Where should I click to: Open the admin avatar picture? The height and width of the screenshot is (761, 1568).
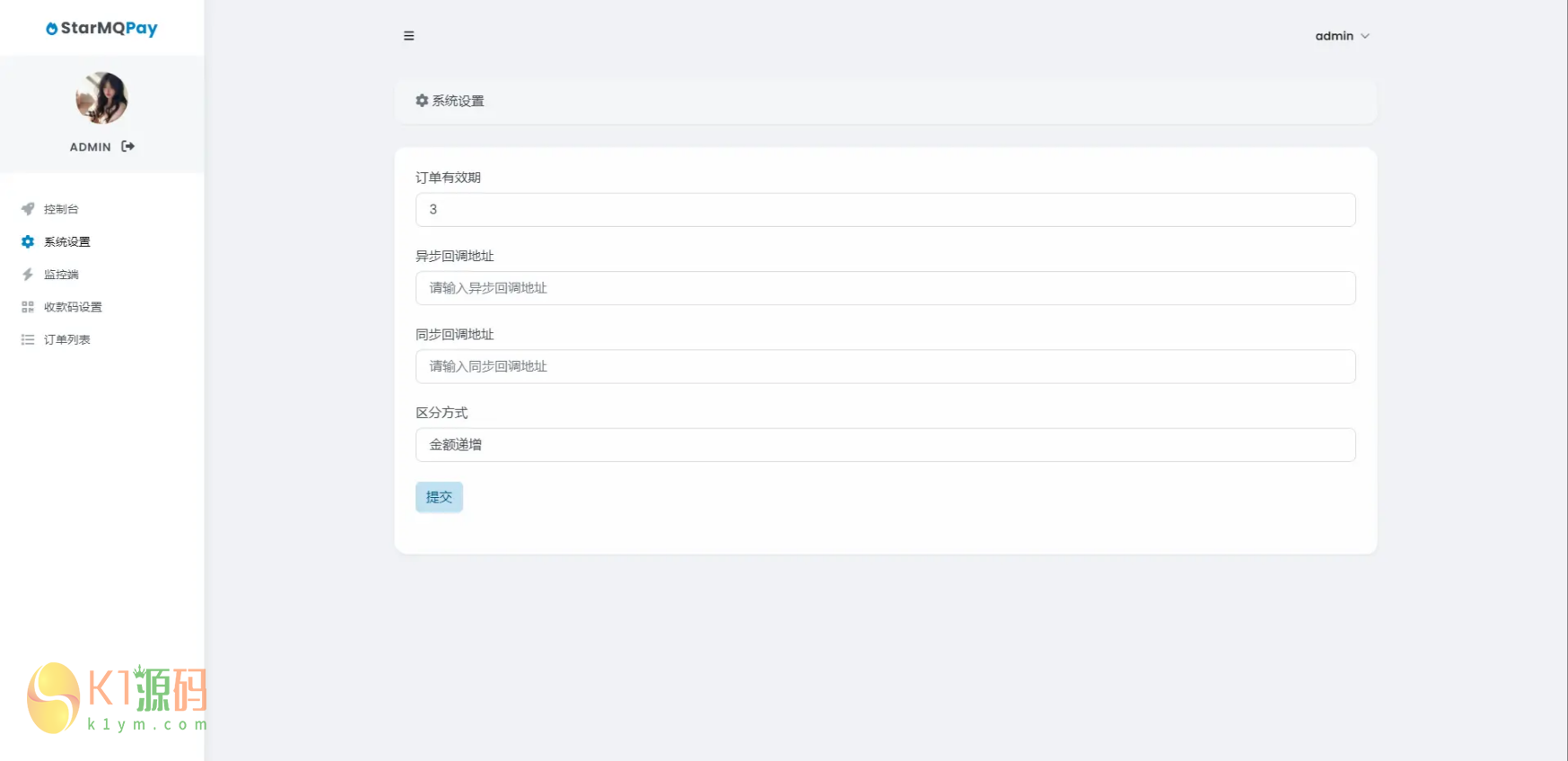point(101,98)
